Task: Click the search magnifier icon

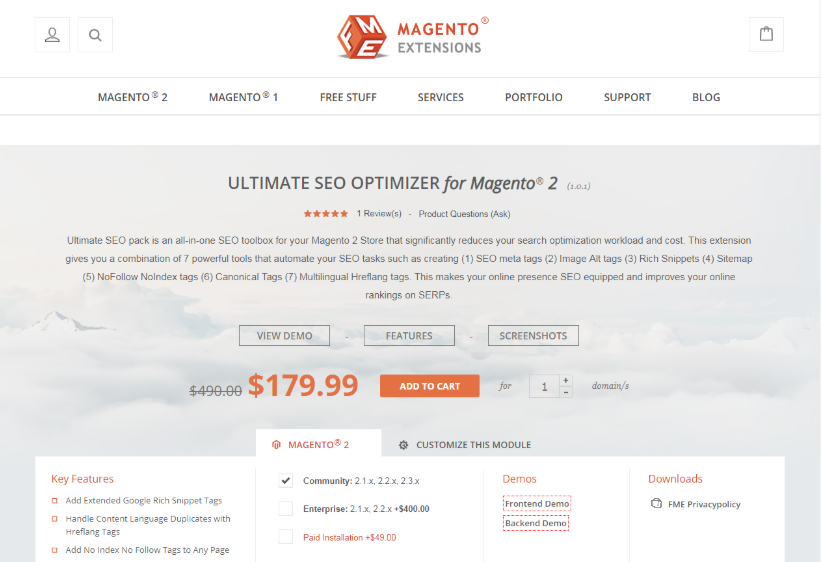Action: [x=95, y=35]
